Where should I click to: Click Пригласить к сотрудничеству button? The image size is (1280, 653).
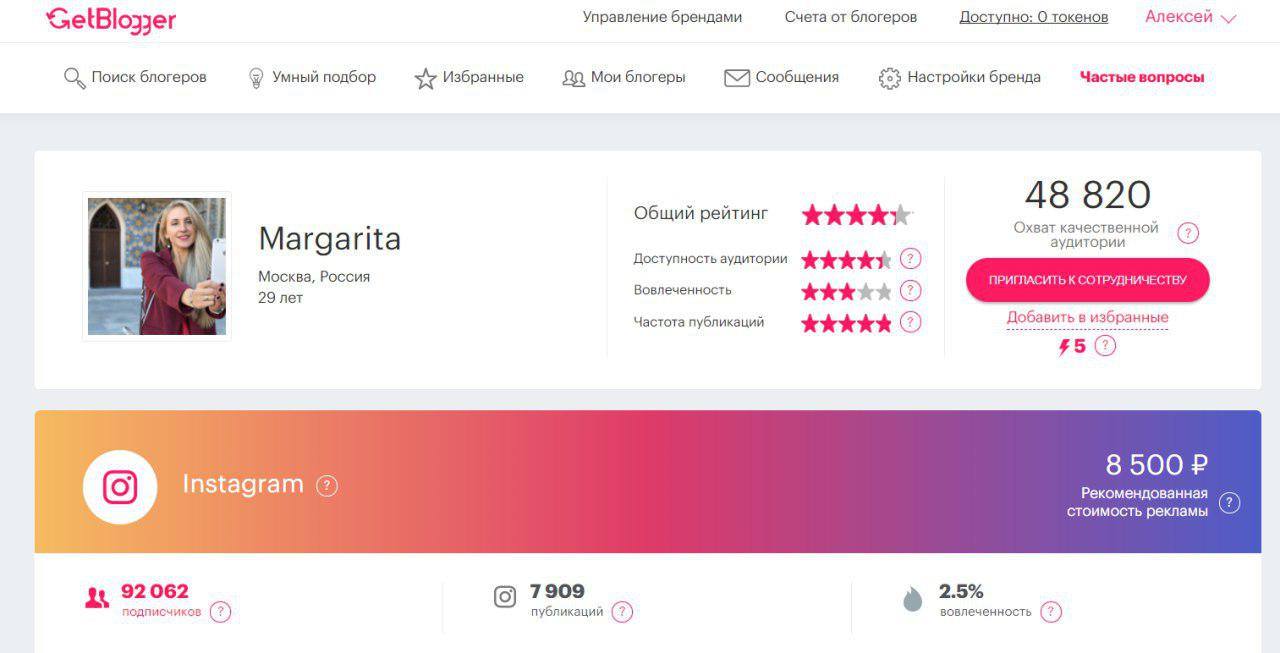tap(1087, 280)
